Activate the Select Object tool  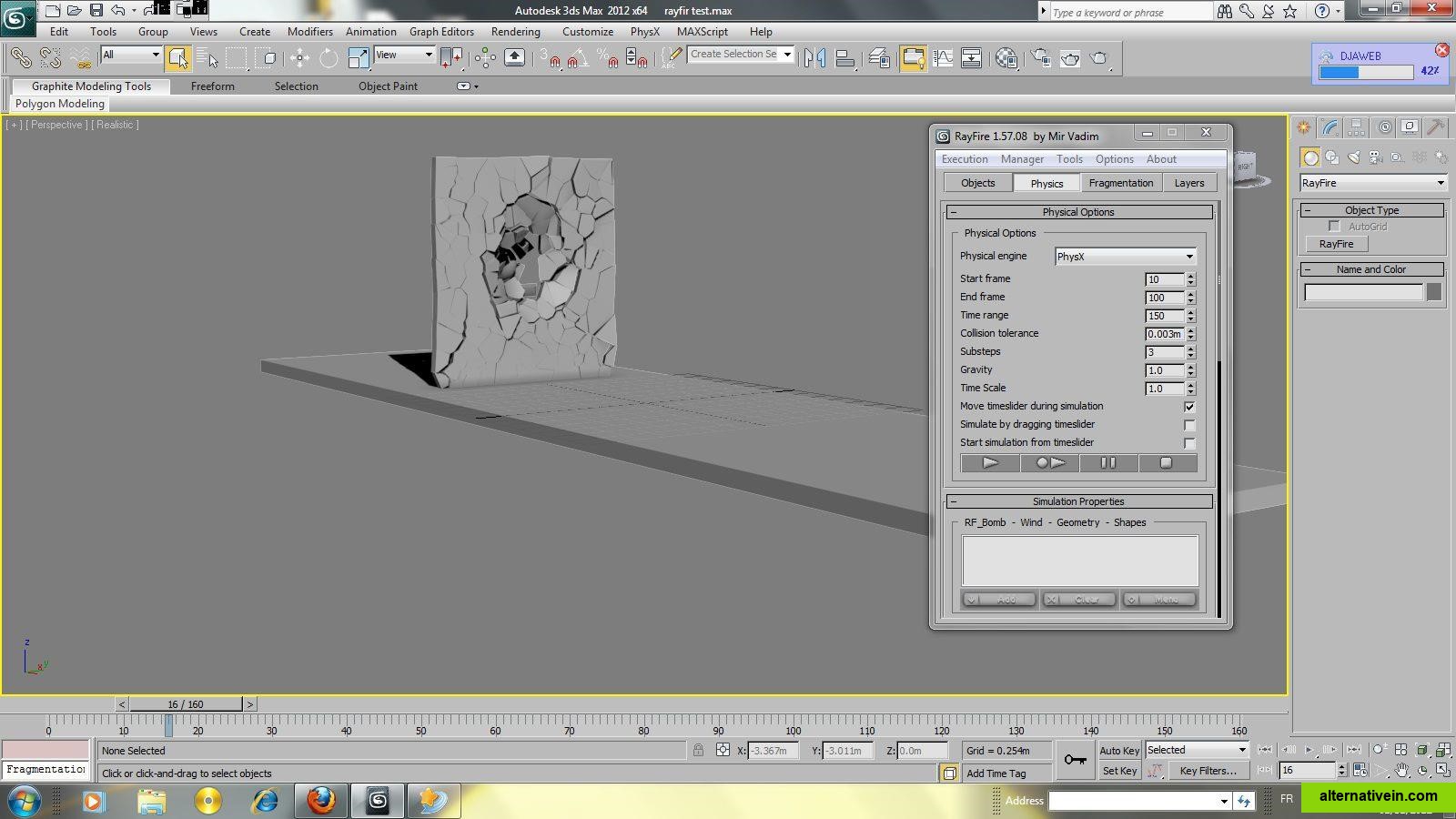coord(178,58)
